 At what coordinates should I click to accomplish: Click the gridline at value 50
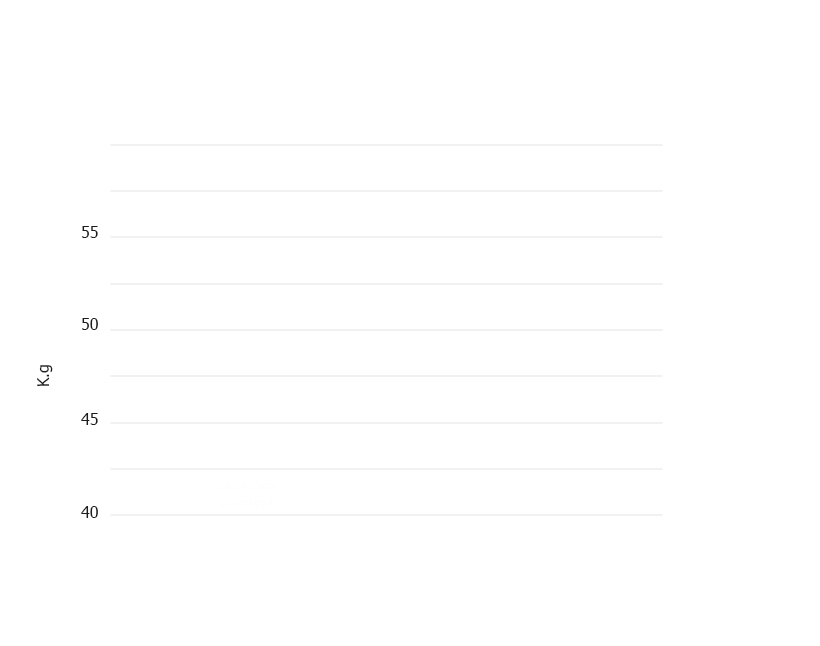(386, 330)
